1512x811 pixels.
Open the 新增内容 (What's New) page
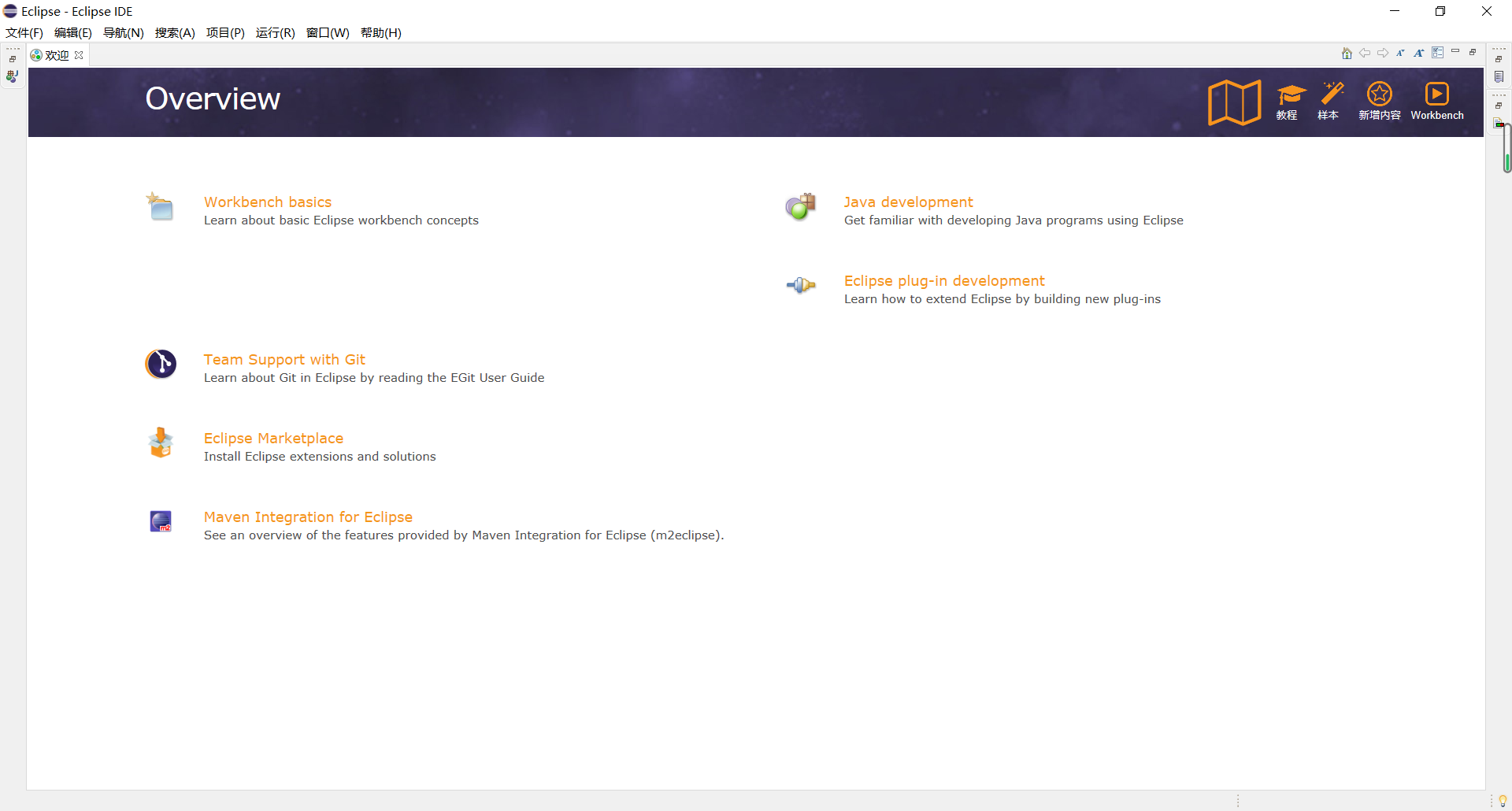(x=1379, y=101)
